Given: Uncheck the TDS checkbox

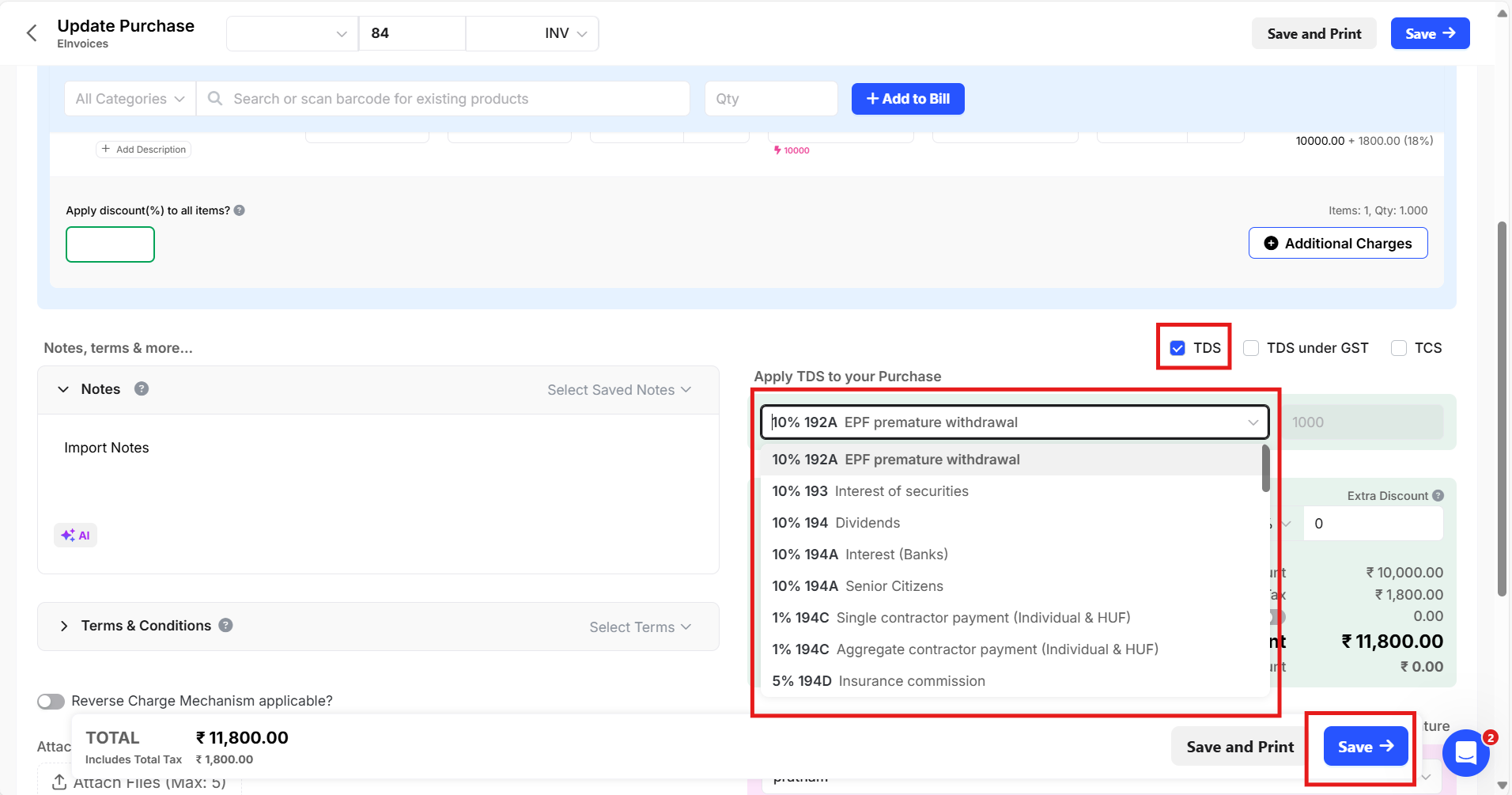Looking at the screenshot, I should [1177, 348].
